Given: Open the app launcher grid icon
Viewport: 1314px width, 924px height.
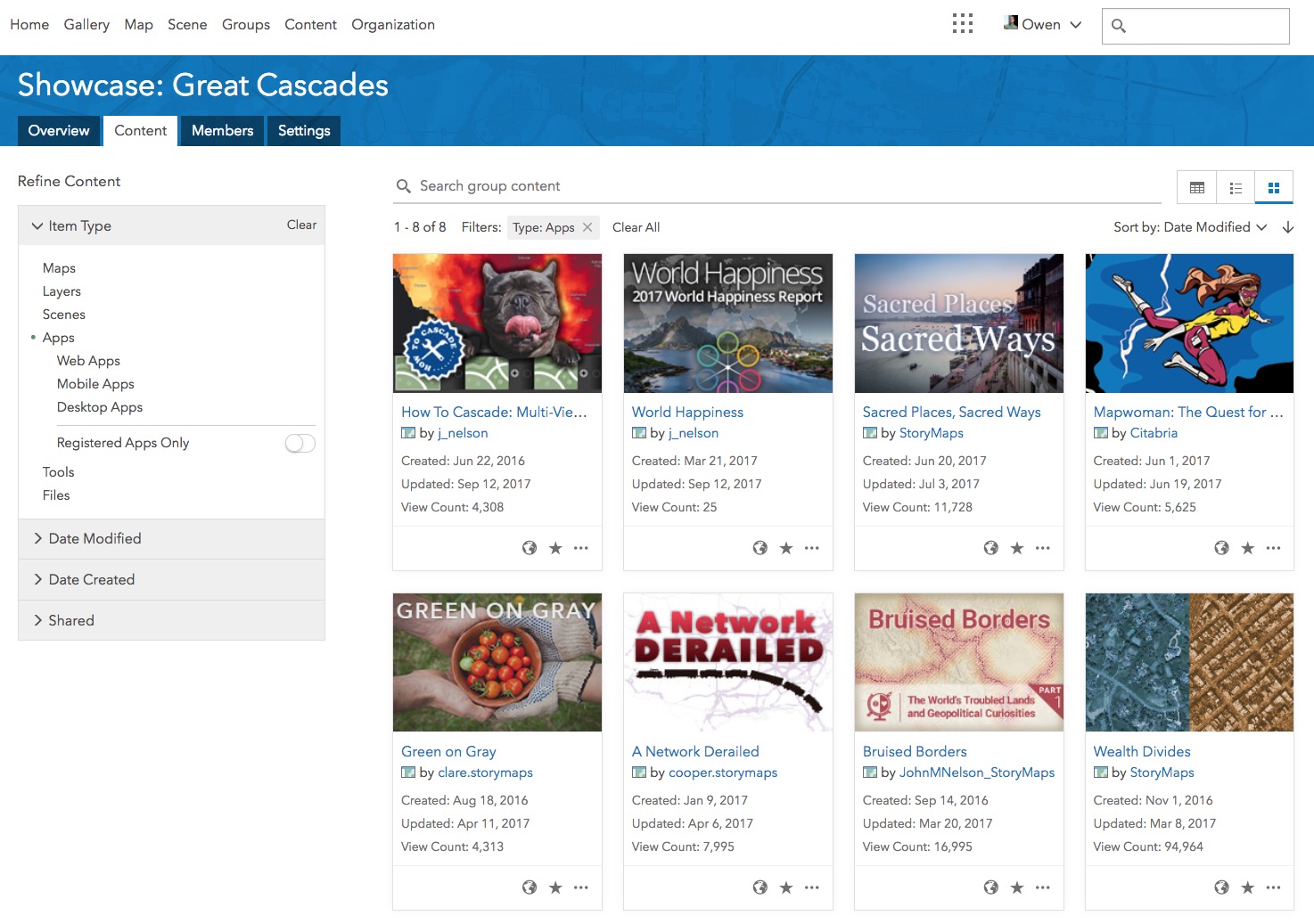Looking at the screenshot, I should tap(962, 24).
